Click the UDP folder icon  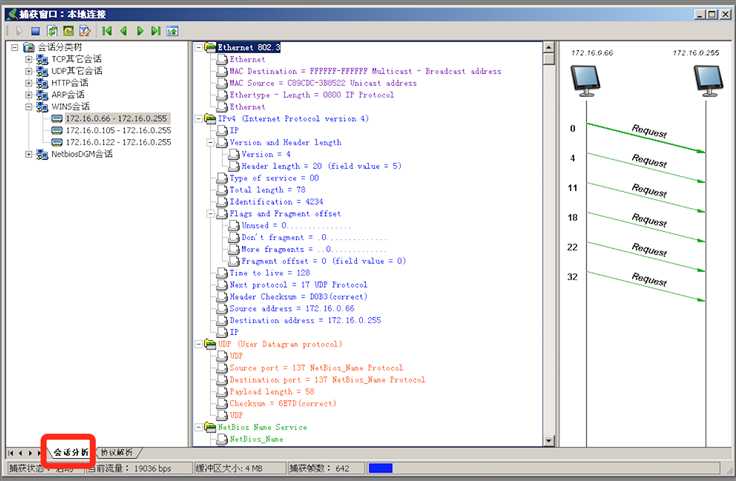(x=210, y=344)
